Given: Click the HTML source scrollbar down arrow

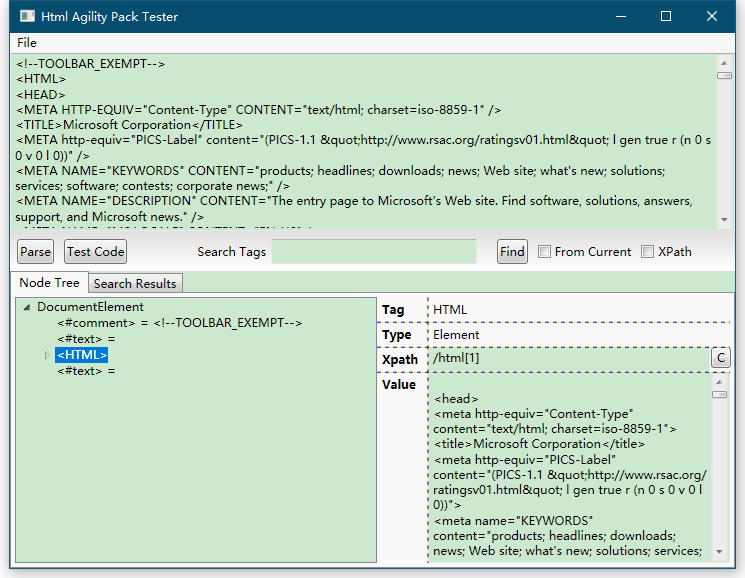Looking at the screenshot, I should [x=724, y=219].
